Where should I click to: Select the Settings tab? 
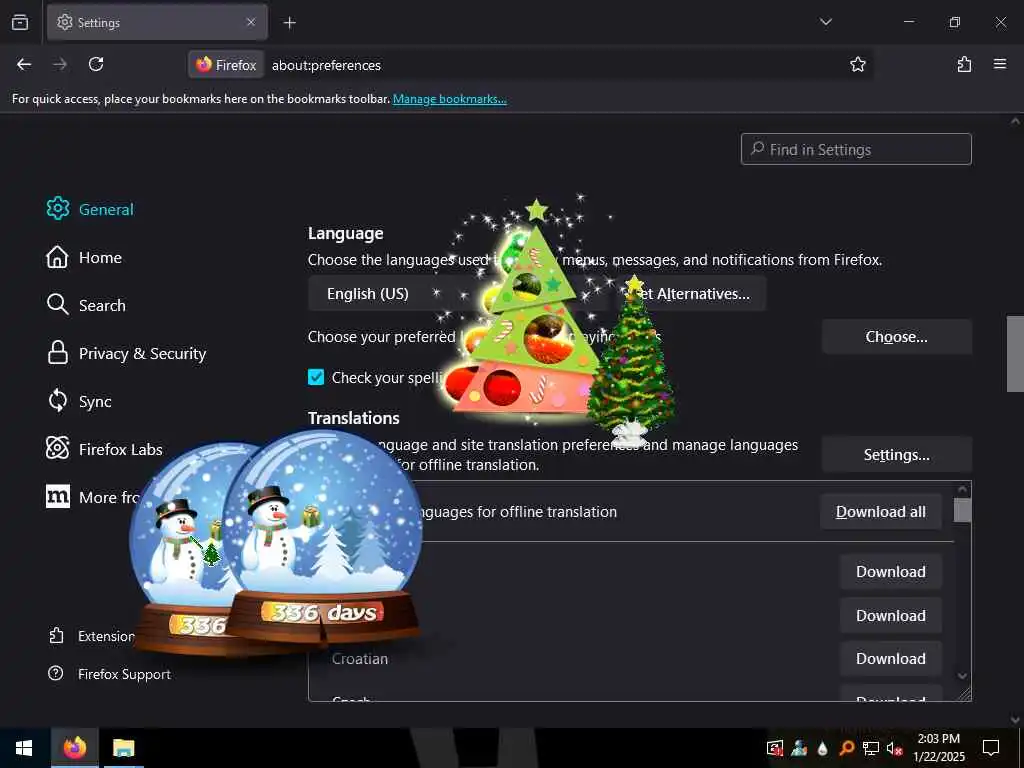click(157, 22)
